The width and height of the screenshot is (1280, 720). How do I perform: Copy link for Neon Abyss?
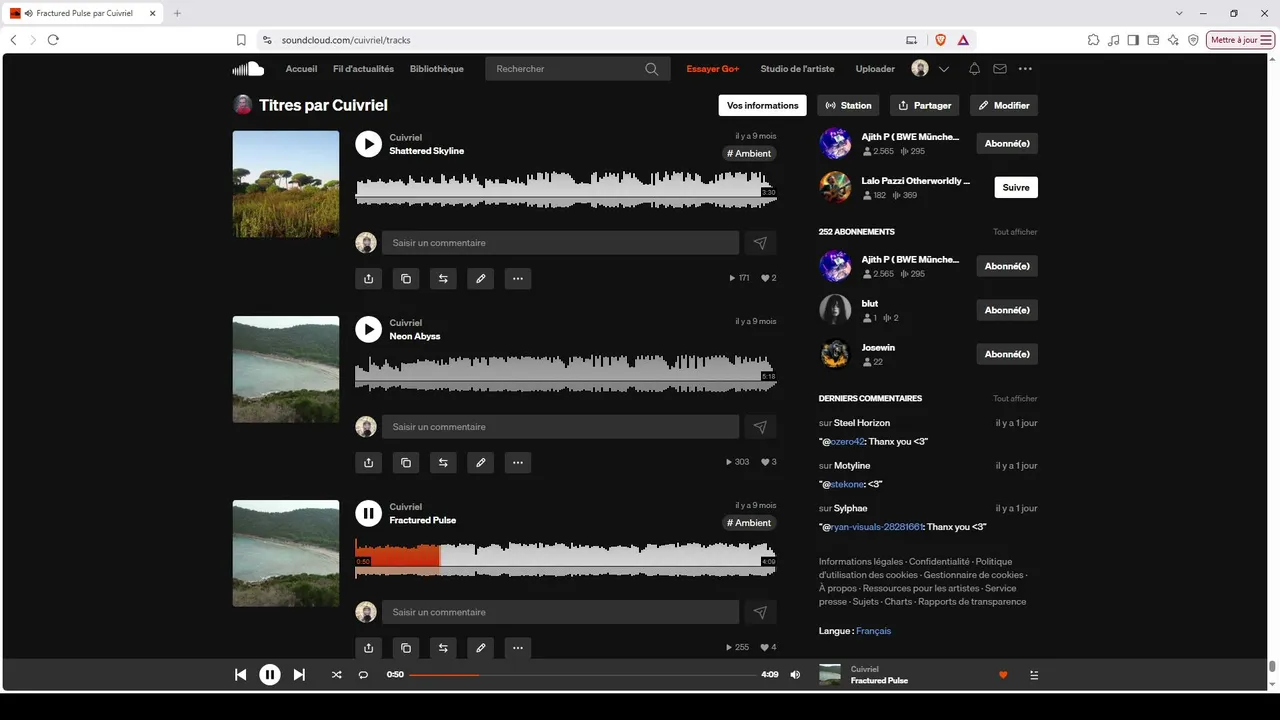coord(405,462)
